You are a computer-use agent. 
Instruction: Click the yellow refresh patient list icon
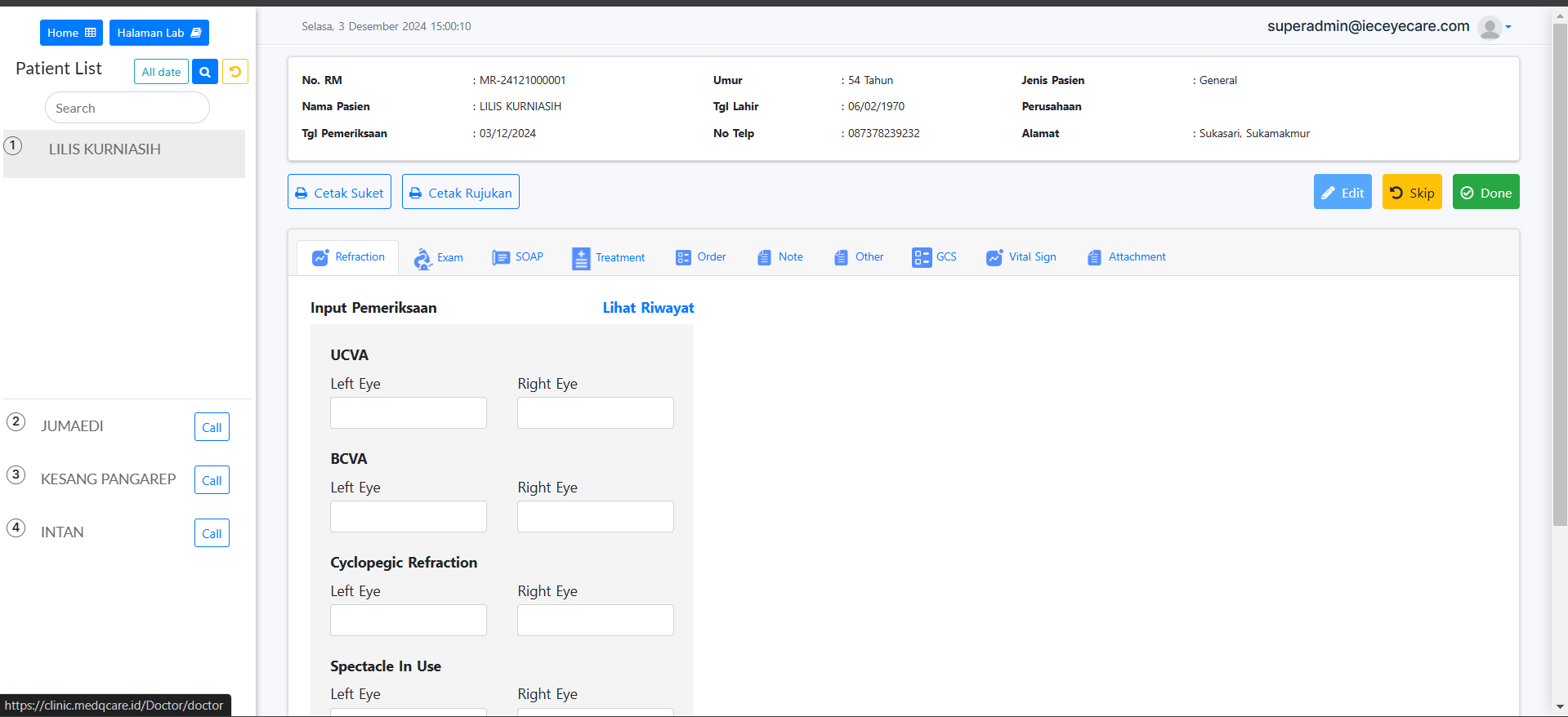[x=235, y=72]
